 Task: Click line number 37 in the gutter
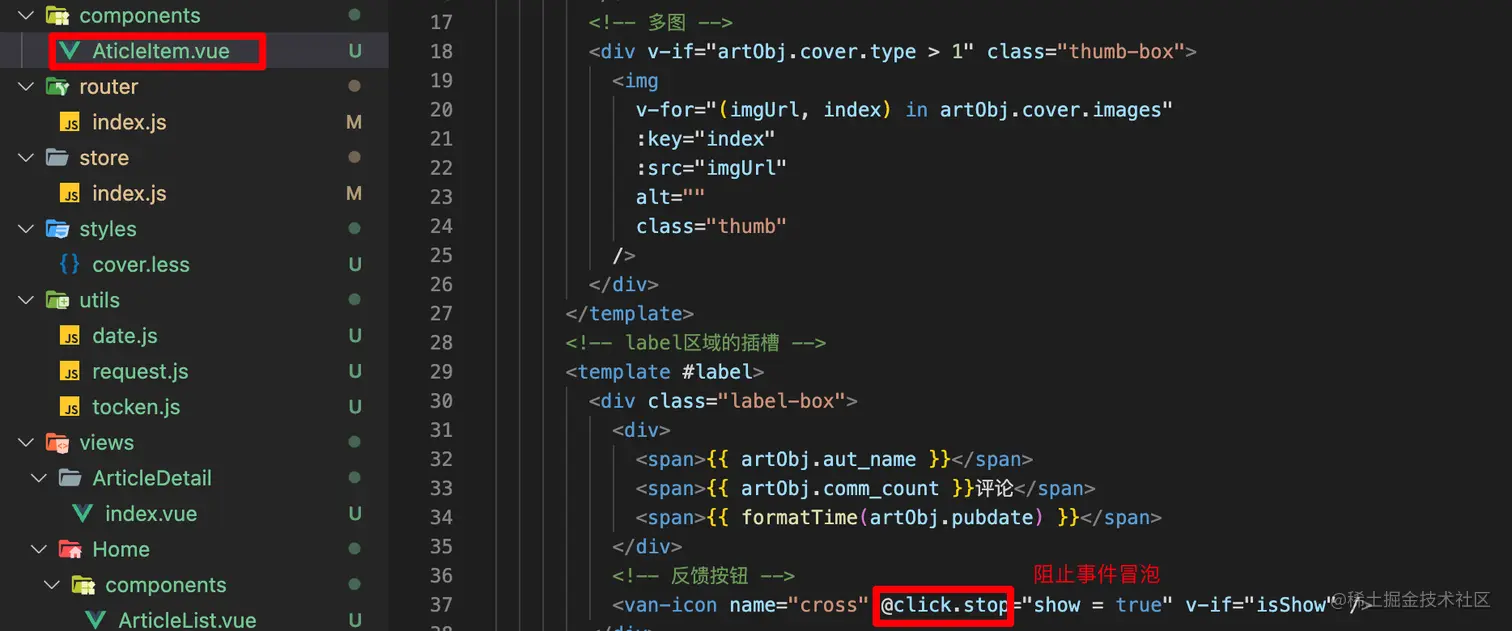pyautogui.click(x=441, y=604)
